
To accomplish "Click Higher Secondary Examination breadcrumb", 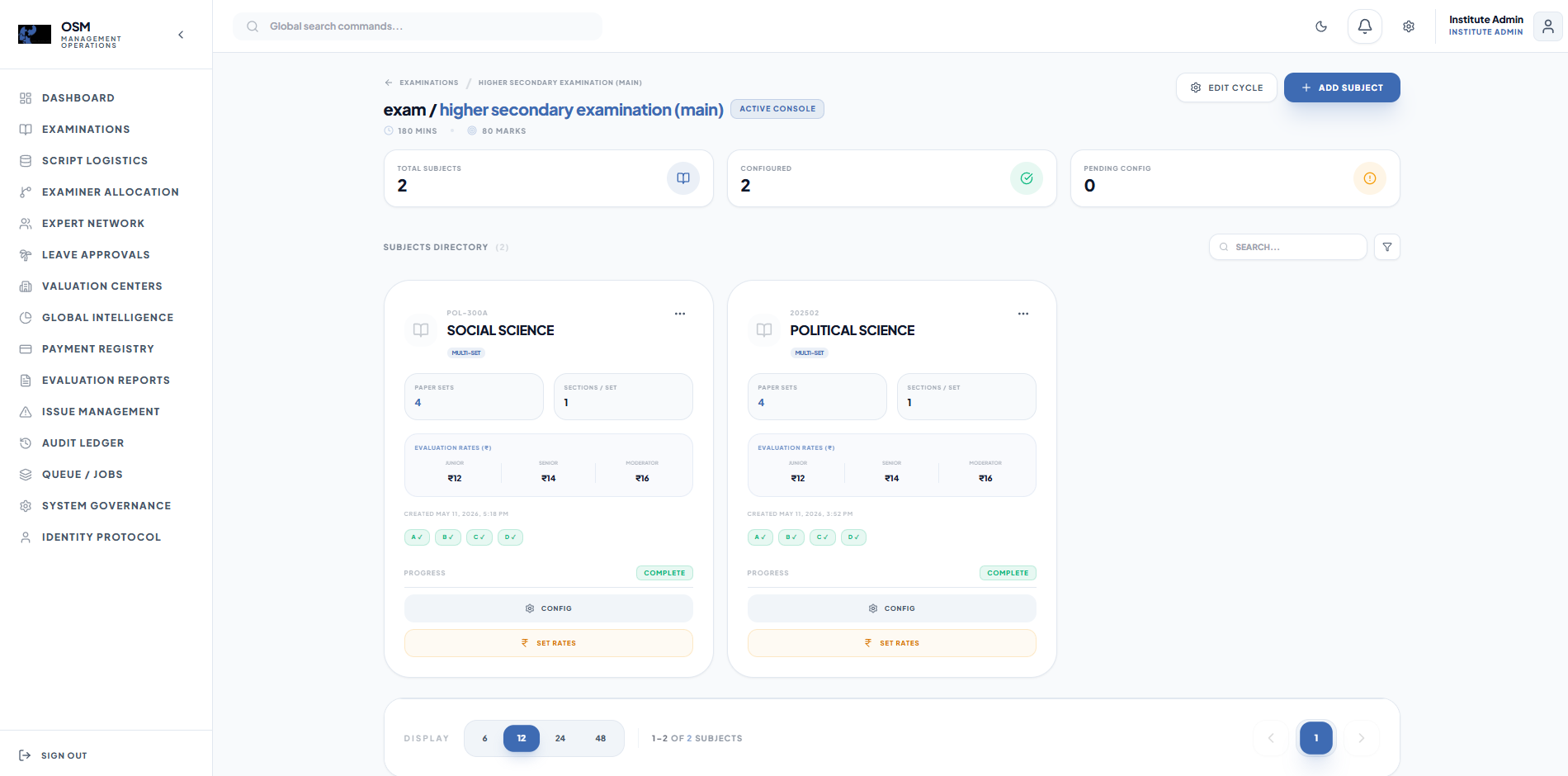I will click(560, 83).
